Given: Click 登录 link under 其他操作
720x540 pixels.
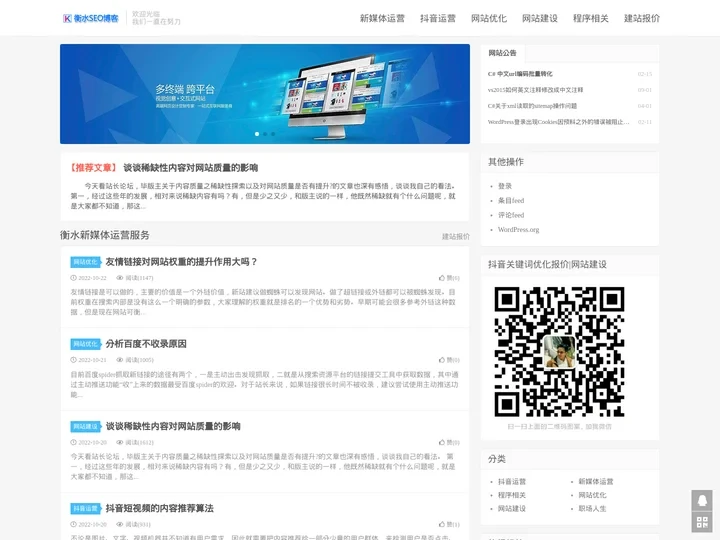Looking at the screenshot, I should pos(505,186).
